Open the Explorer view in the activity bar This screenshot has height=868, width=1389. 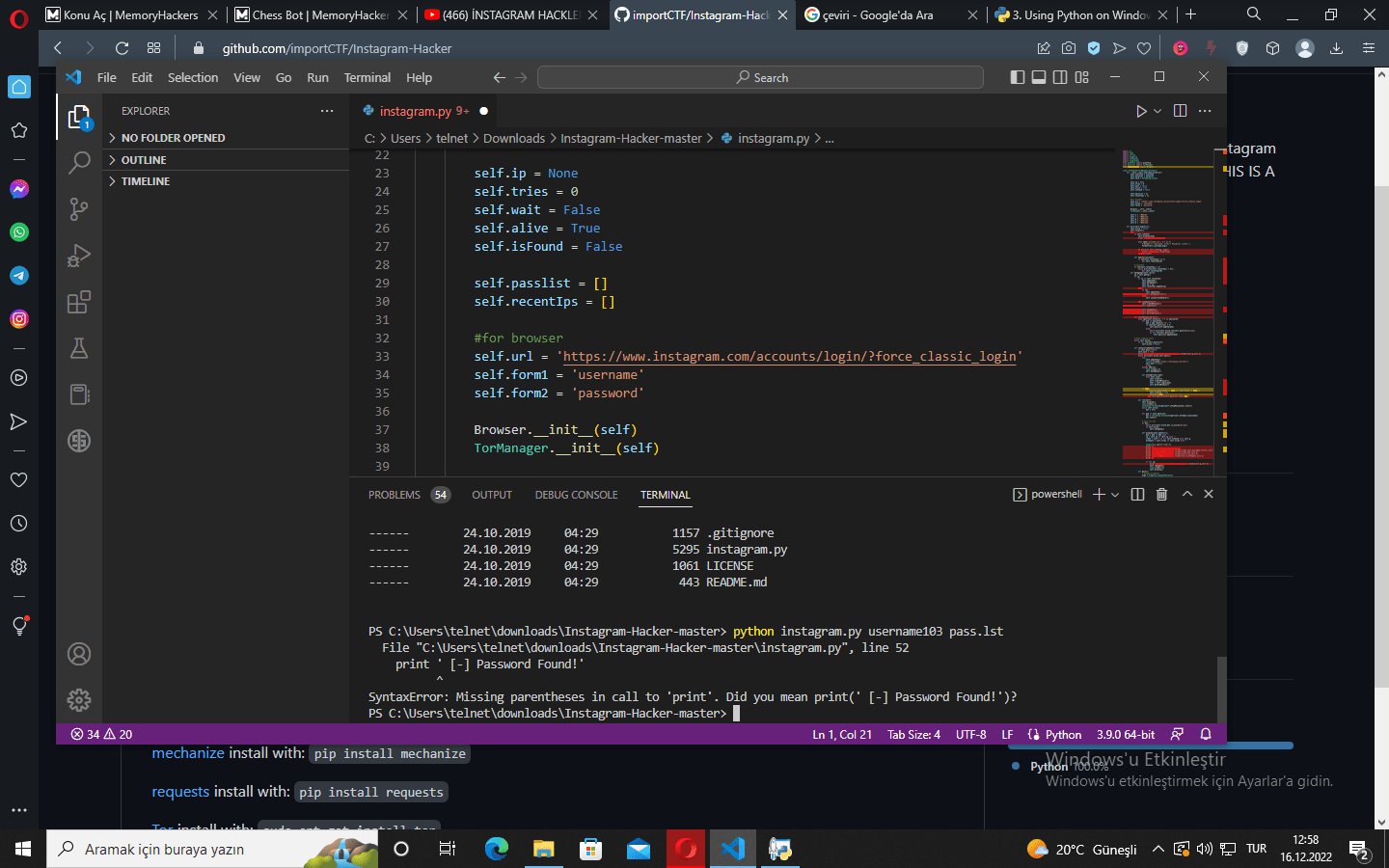(79, 118)
